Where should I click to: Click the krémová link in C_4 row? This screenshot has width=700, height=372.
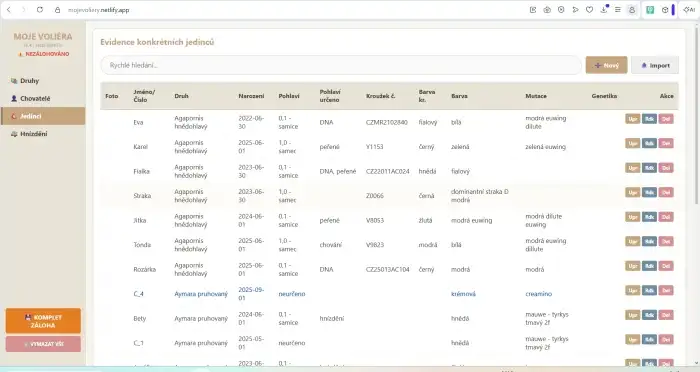(463, 294)
